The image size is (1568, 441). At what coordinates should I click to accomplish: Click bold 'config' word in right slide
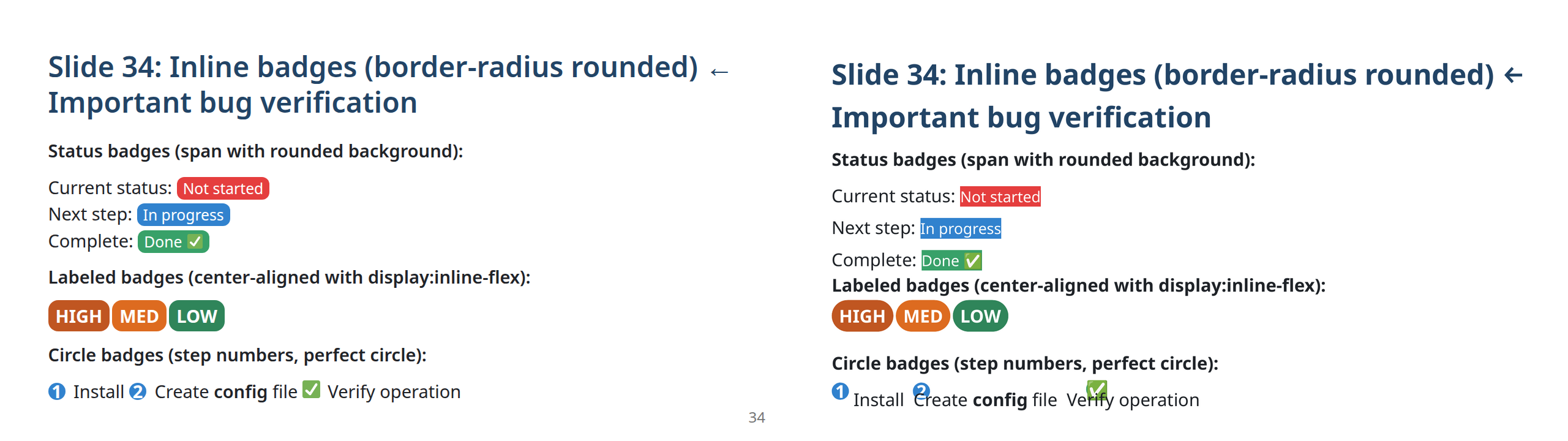(x=999, y=400)
